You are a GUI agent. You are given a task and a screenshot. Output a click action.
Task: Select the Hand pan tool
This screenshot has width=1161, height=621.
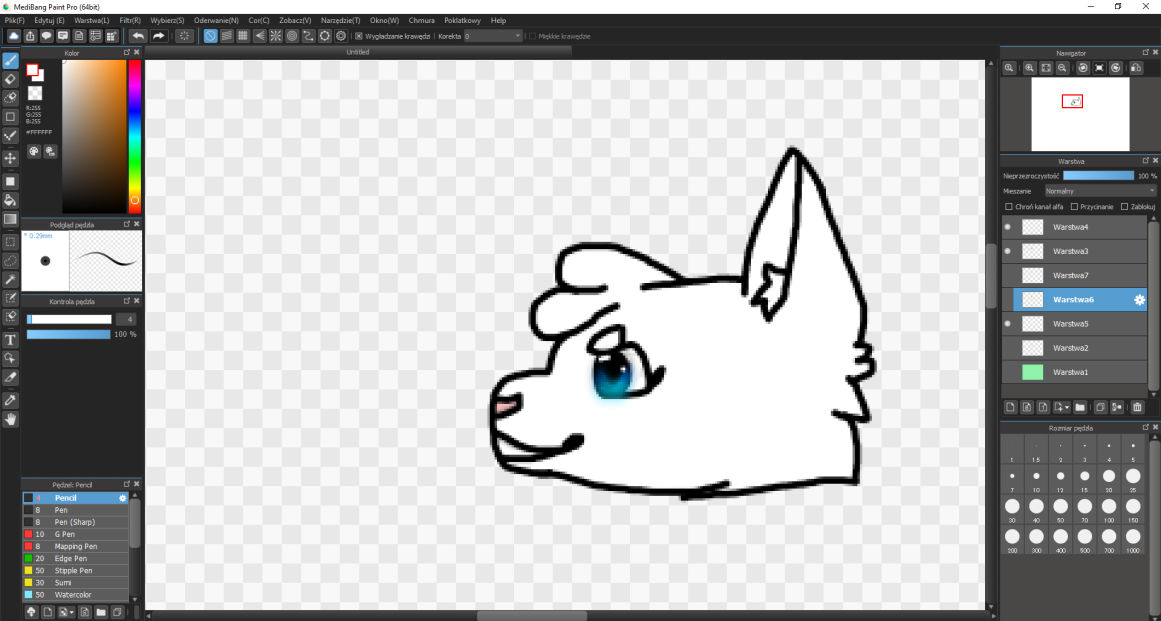(10, 419)
